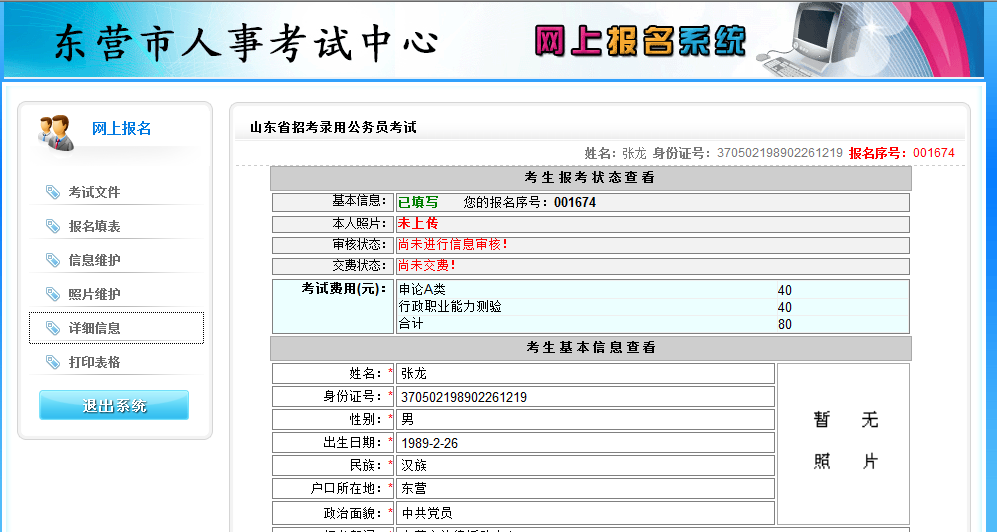Click the 网上报名系统 banner logo text
Screen dimensions: 997x532
(640, 41)
